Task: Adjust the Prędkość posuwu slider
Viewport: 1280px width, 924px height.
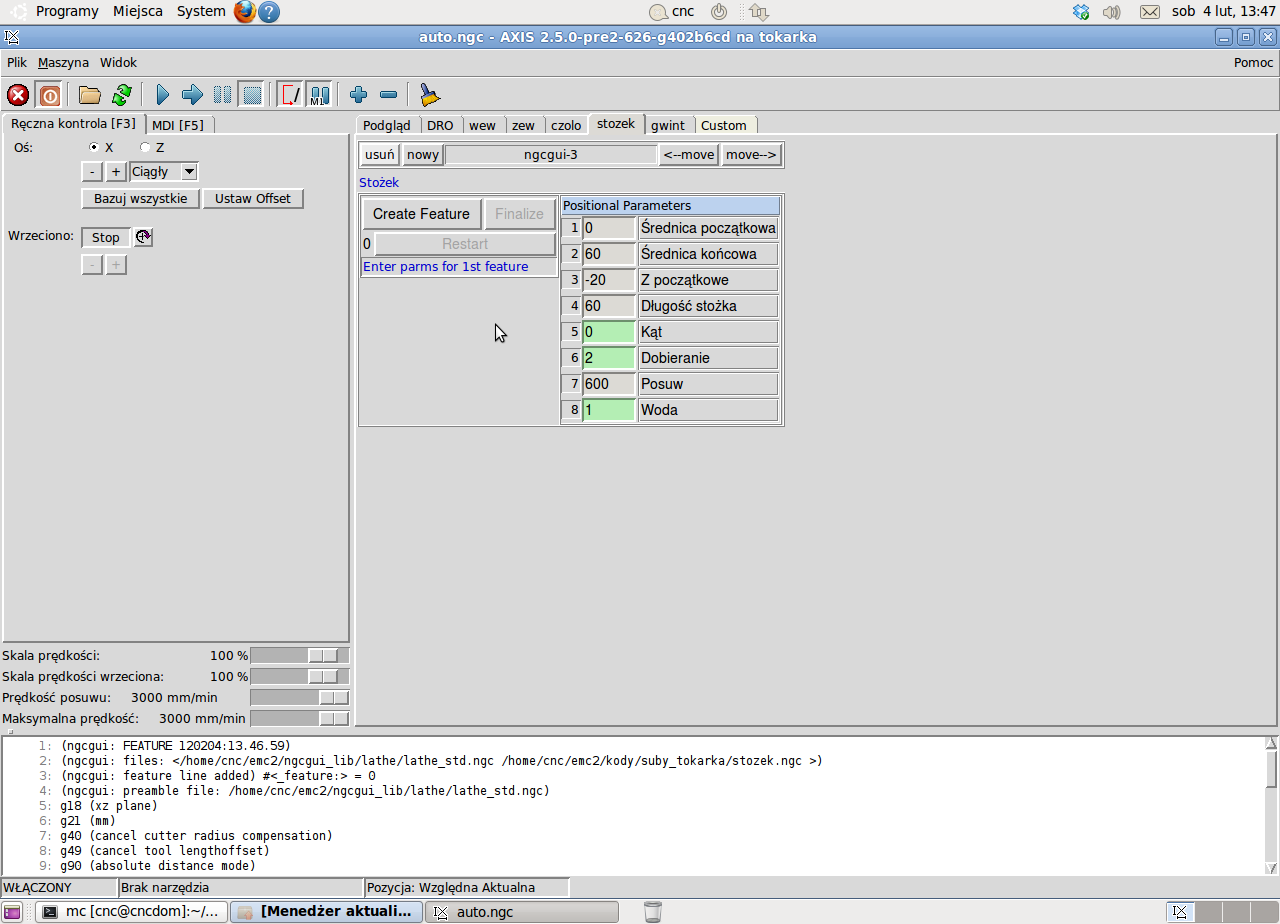Action: (300, 697)
